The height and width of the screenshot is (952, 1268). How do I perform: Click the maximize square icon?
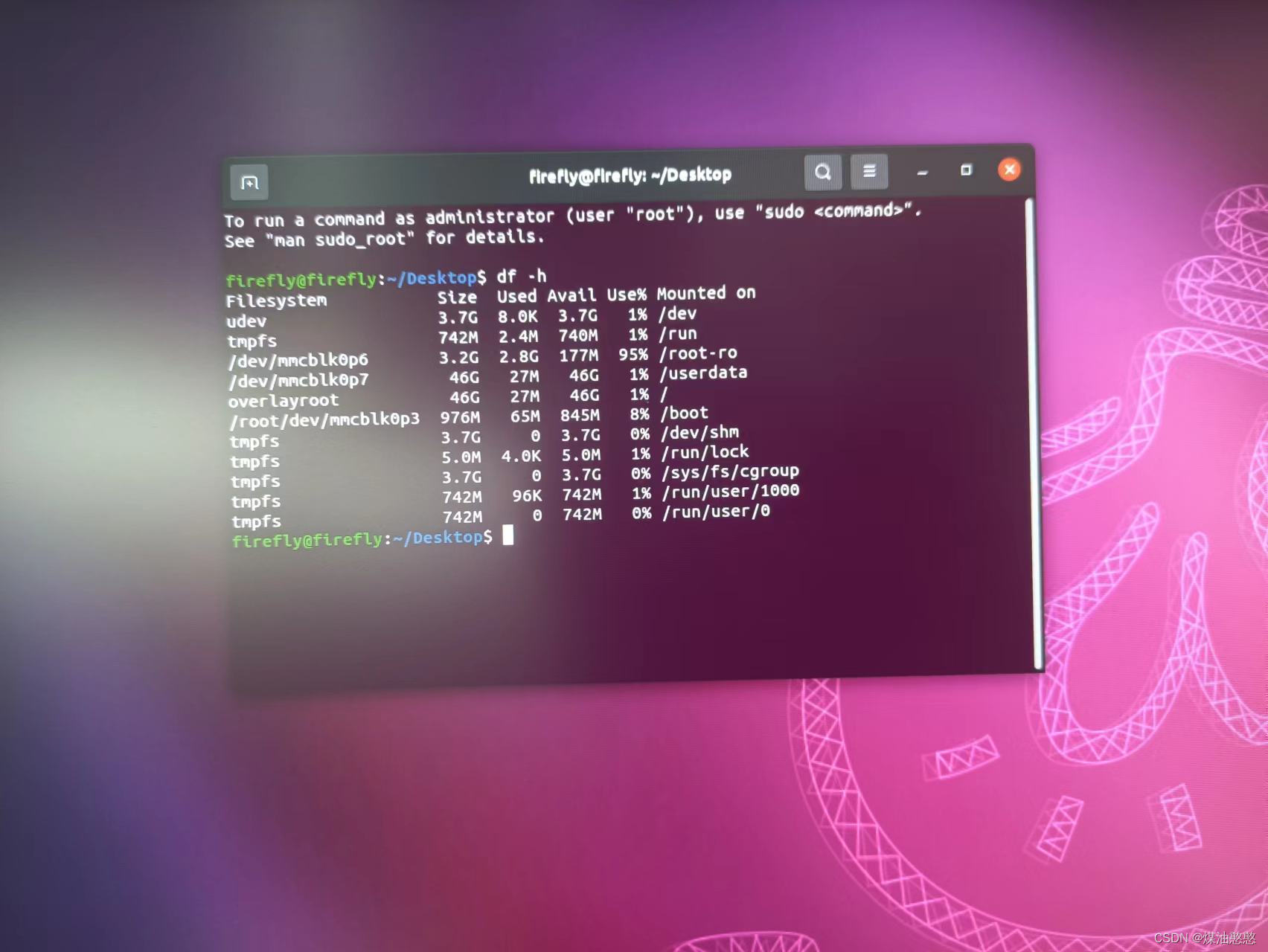[x=966, y=170]
